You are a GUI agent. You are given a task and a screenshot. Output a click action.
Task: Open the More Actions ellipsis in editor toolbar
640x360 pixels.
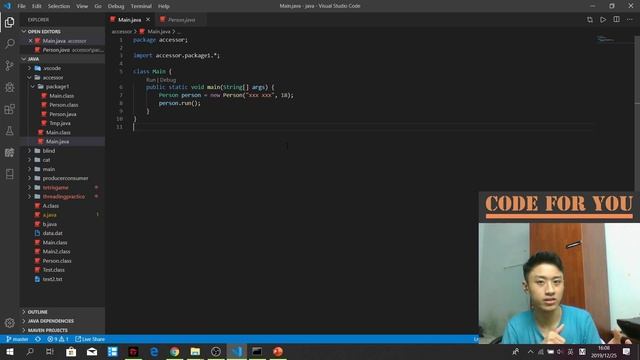(x=629, y=20)
